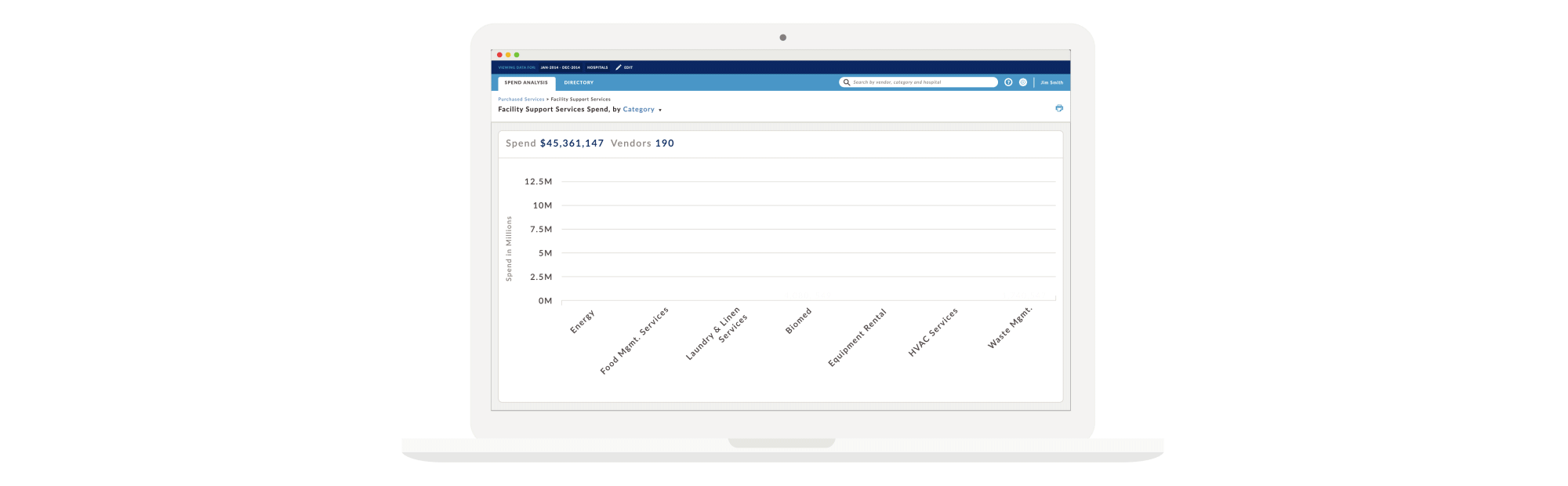This screenshot has height=486, width=1568.
Task: Click the vendors count 190
Action: point(665,143)
